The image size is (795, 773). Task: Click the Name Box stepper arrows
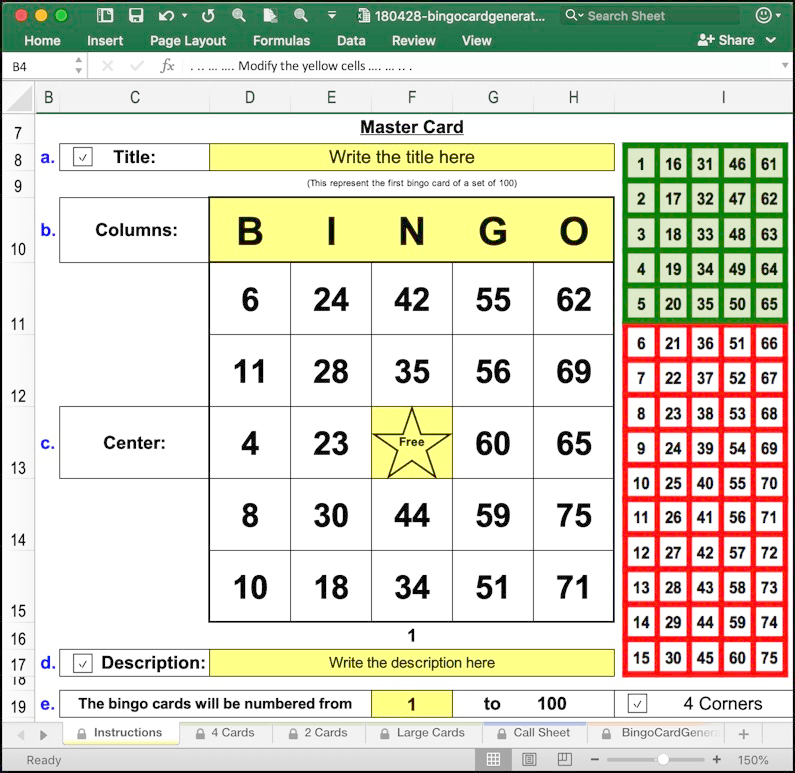tap(78, 65)
